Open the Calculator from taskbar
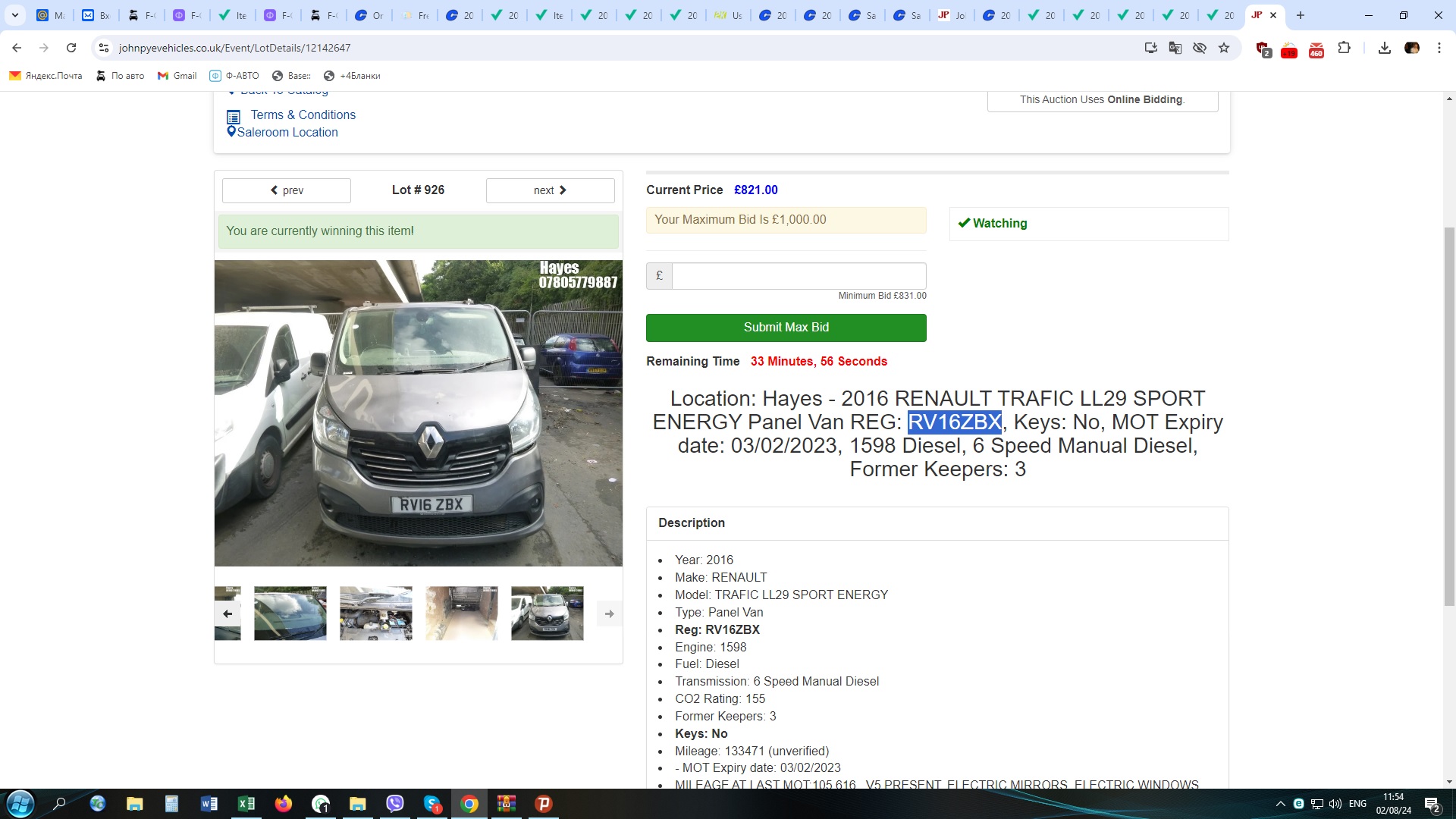Image resolution: width=1456 pixels, height=819 pixels. 172,804
